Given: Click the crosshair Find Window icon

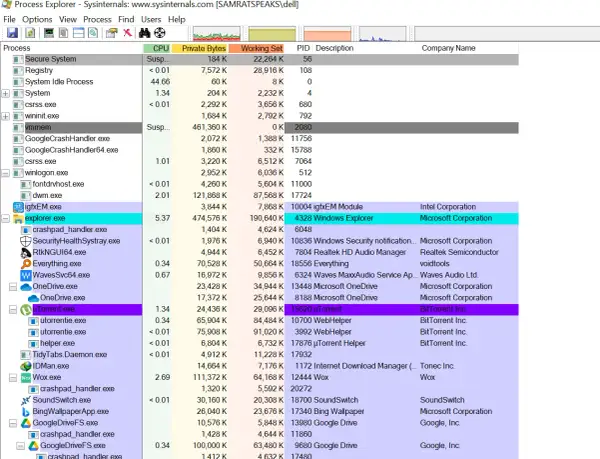Looking at the screenshot, I should (160, 33).
